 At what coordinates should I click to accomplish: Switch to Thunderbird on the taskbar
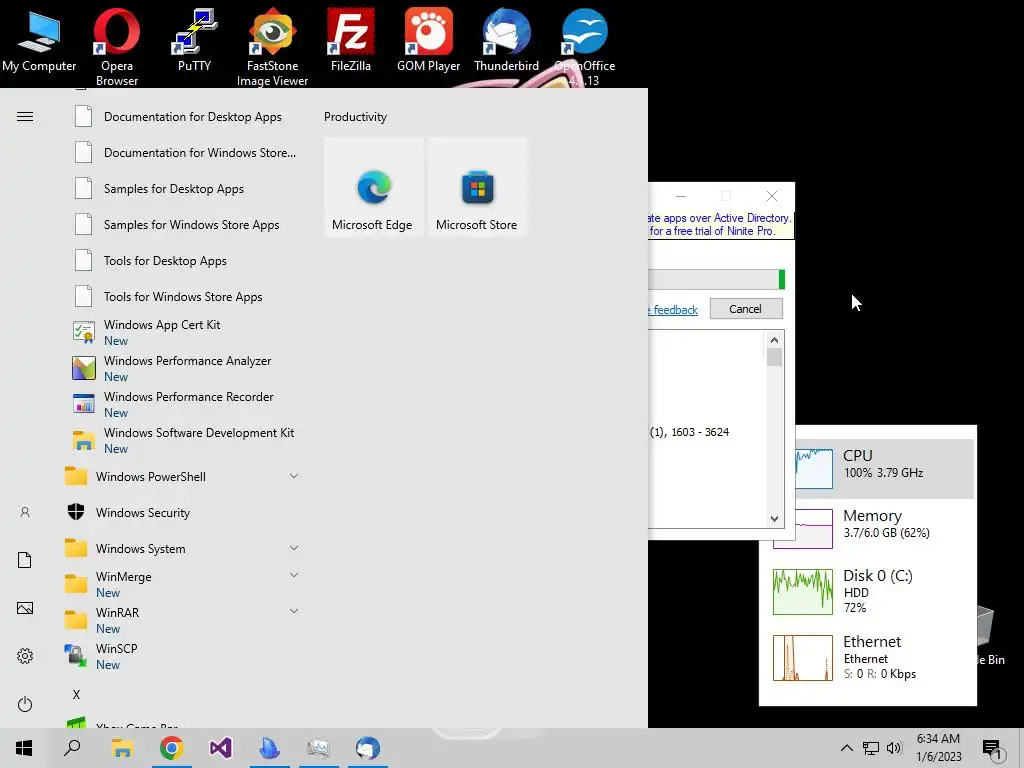point(368,748)
